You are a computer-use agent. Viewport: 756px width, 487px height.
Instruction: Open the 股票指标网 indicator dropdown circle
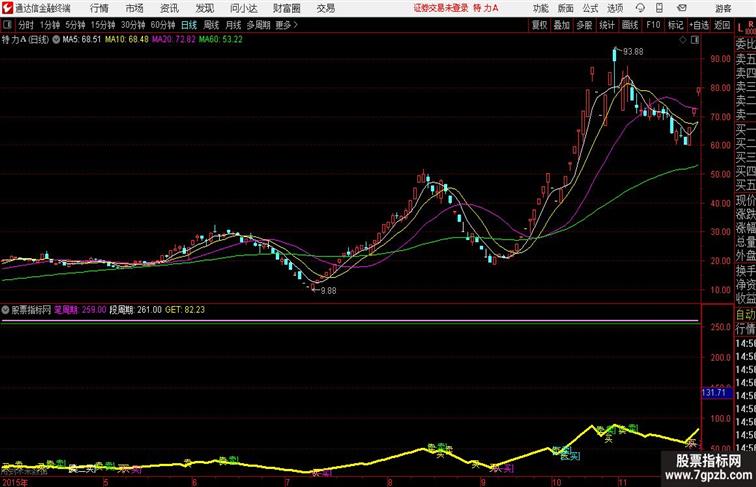6,310
